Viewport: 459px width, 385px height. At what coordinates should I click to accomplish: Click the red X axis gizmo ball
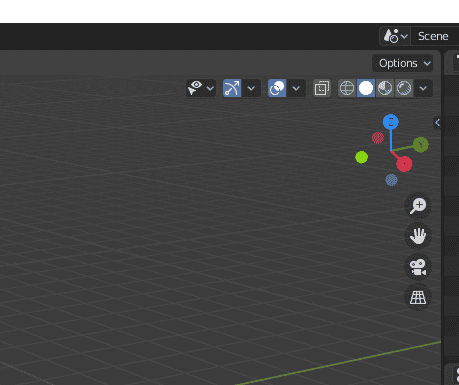(404, 164)
